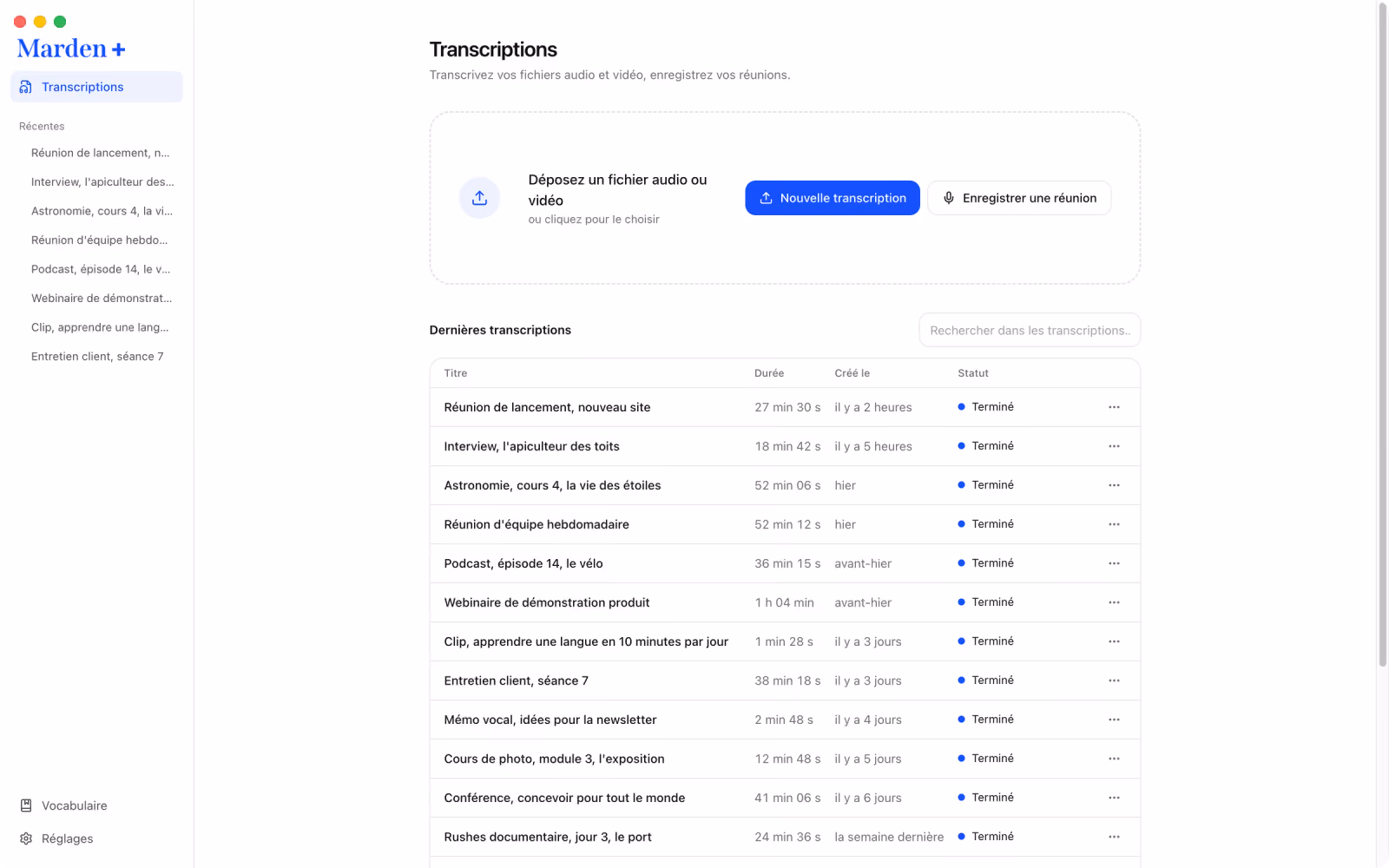Click Enregistrer une réunion button
This screenshot has width=1389, height=868.
click(1019, 198)
